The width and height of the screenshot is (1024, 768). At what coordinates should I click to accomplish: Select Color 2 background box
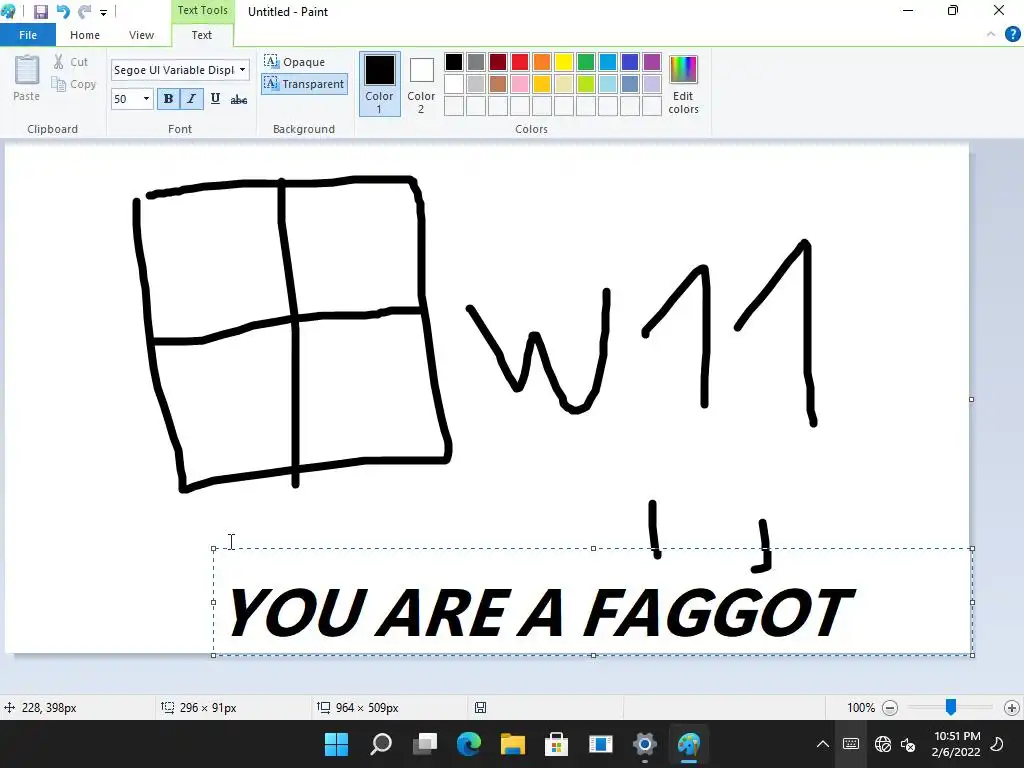click(421, 84)
